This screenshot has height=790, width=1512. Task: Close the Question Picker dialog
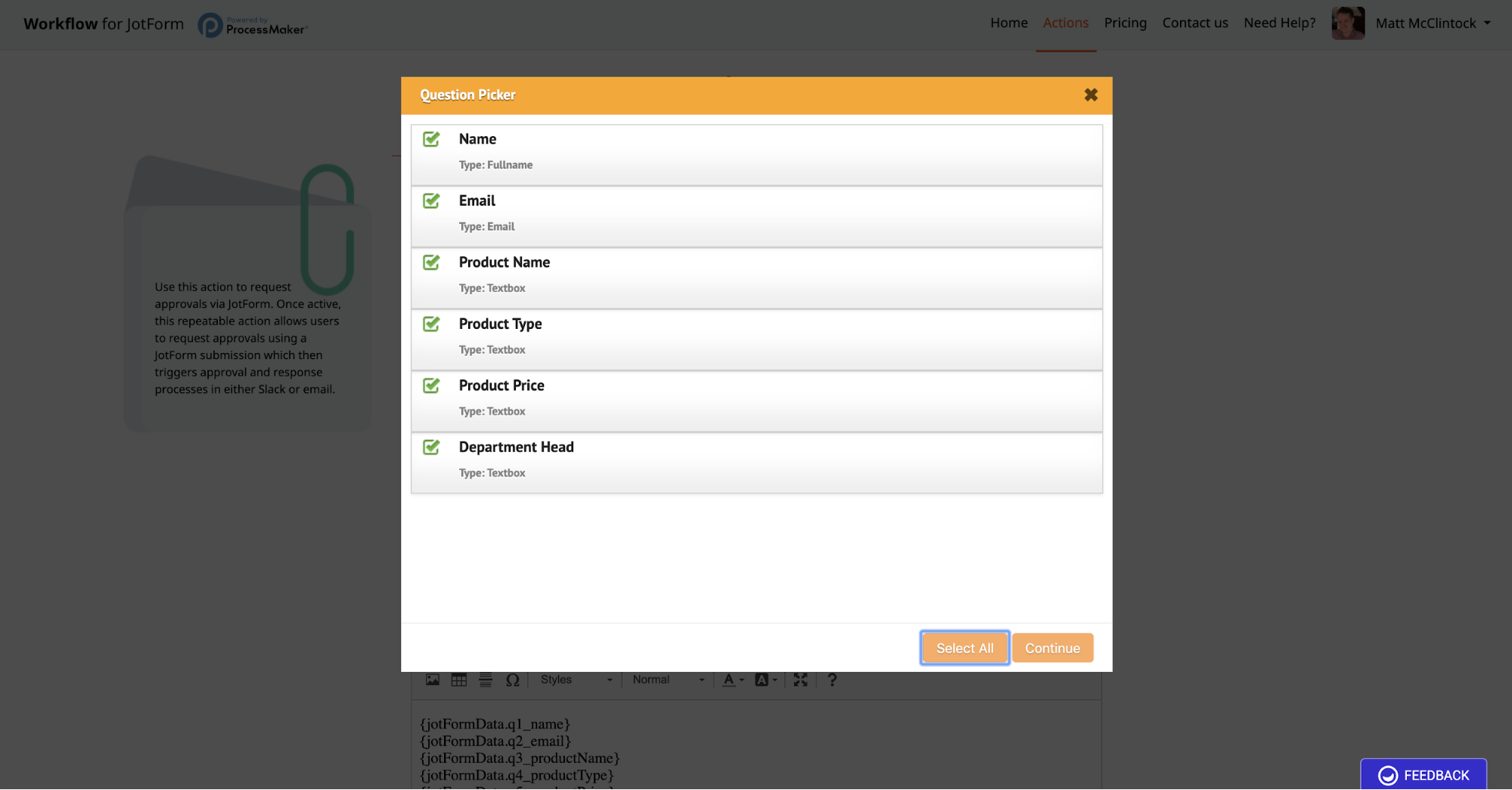1090,94
